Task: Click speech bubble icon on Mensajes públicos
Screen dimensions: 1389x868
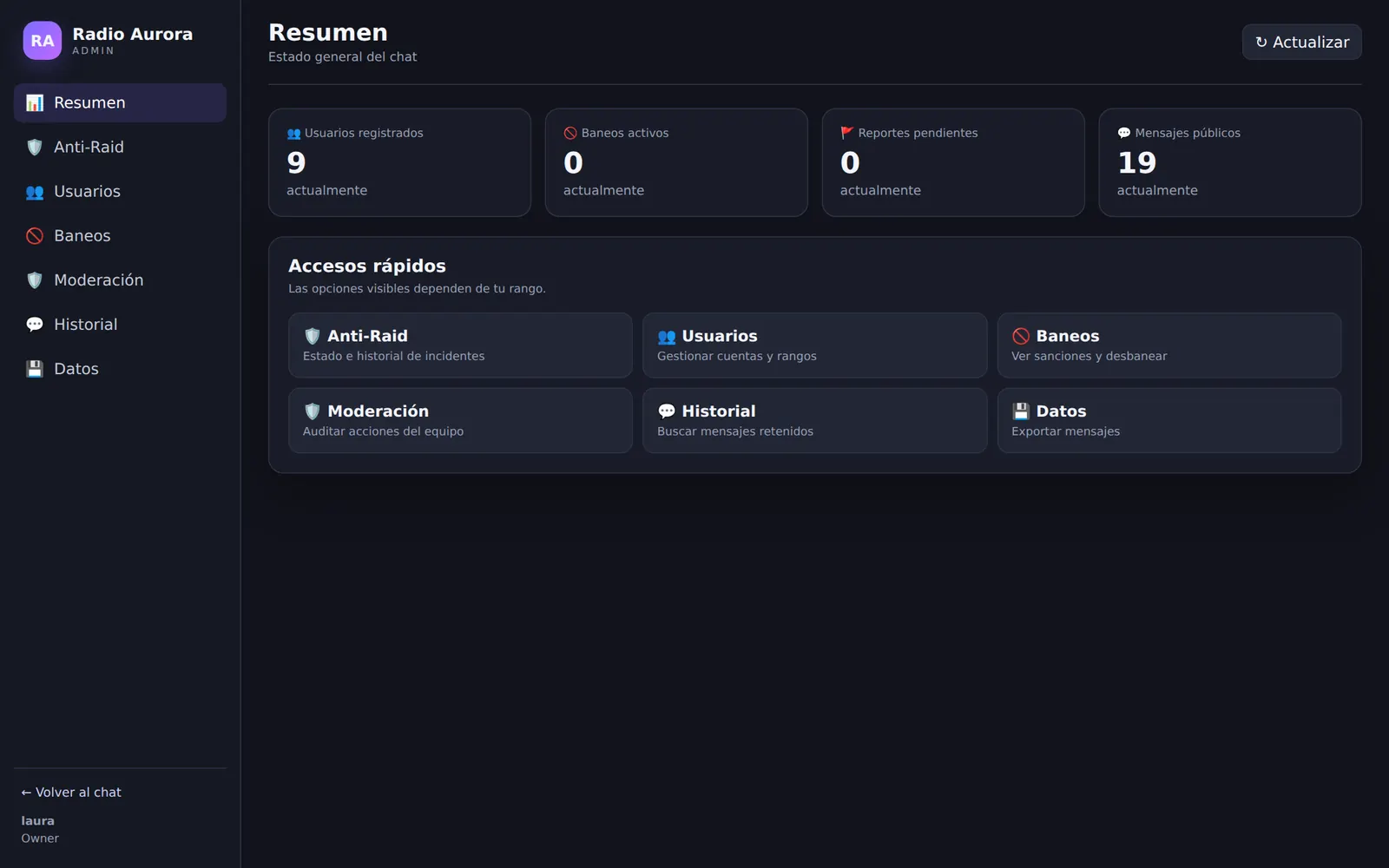Action: pos(1124,133)
